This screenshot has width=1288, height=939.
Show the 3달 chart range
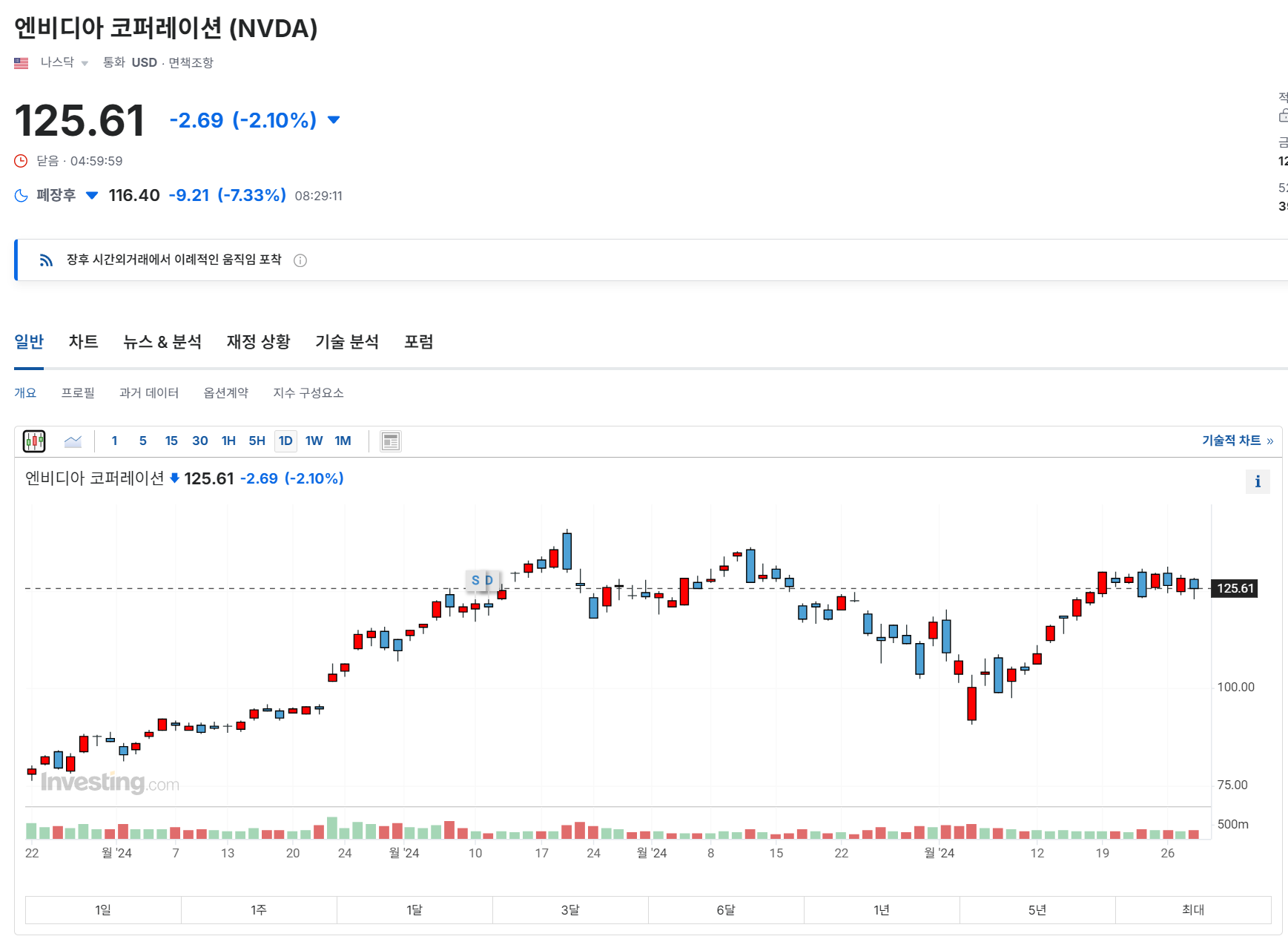570,910
